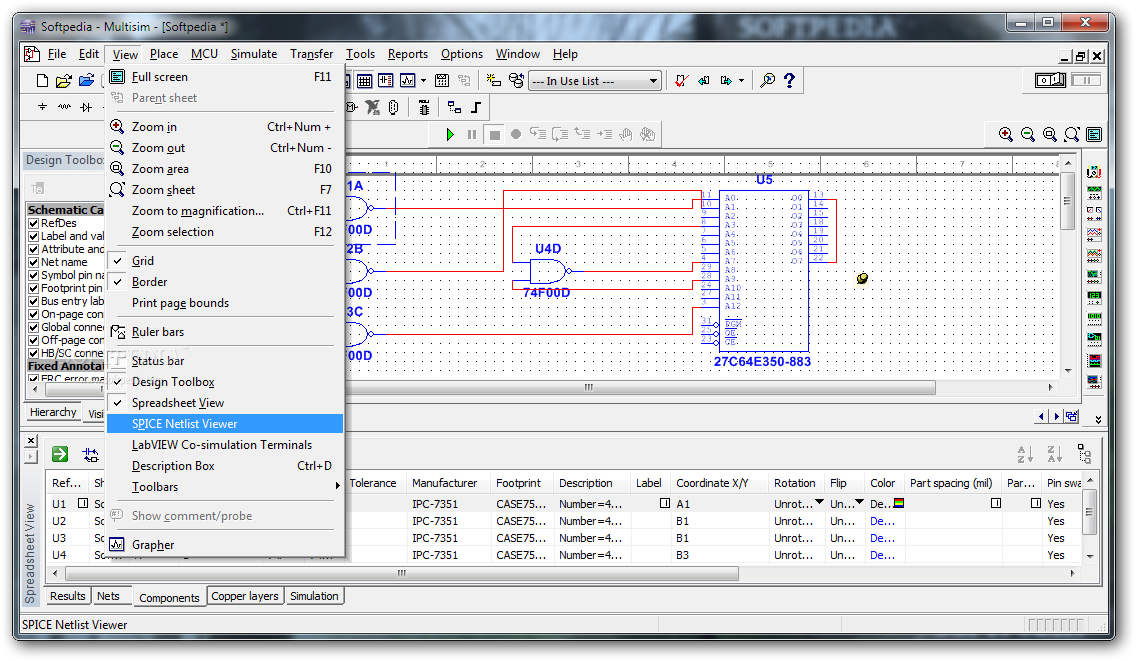The height and width of the screenshot is (661, 1136).
Task: Click U1 color swatch in Color column
Action: click(x=898, y=503)
